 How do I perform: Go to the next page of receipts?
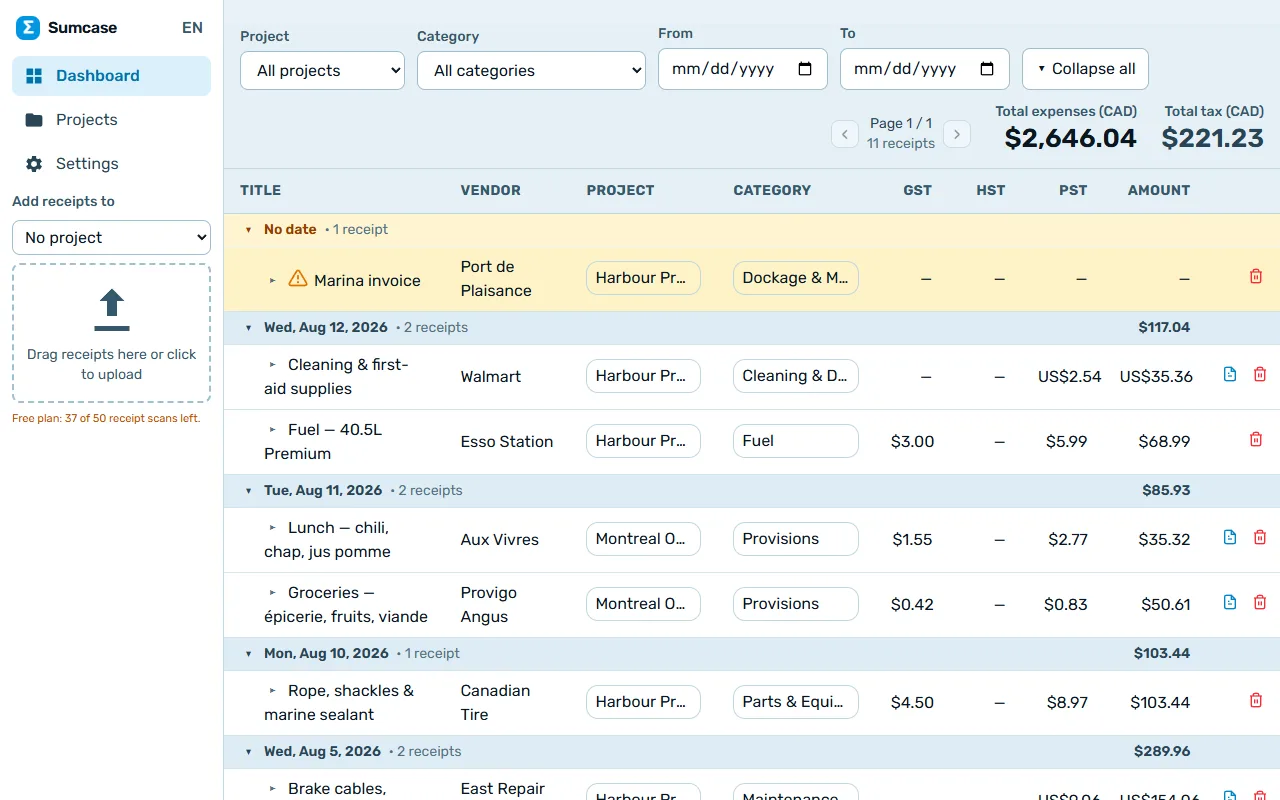click(x=957, y=134)
